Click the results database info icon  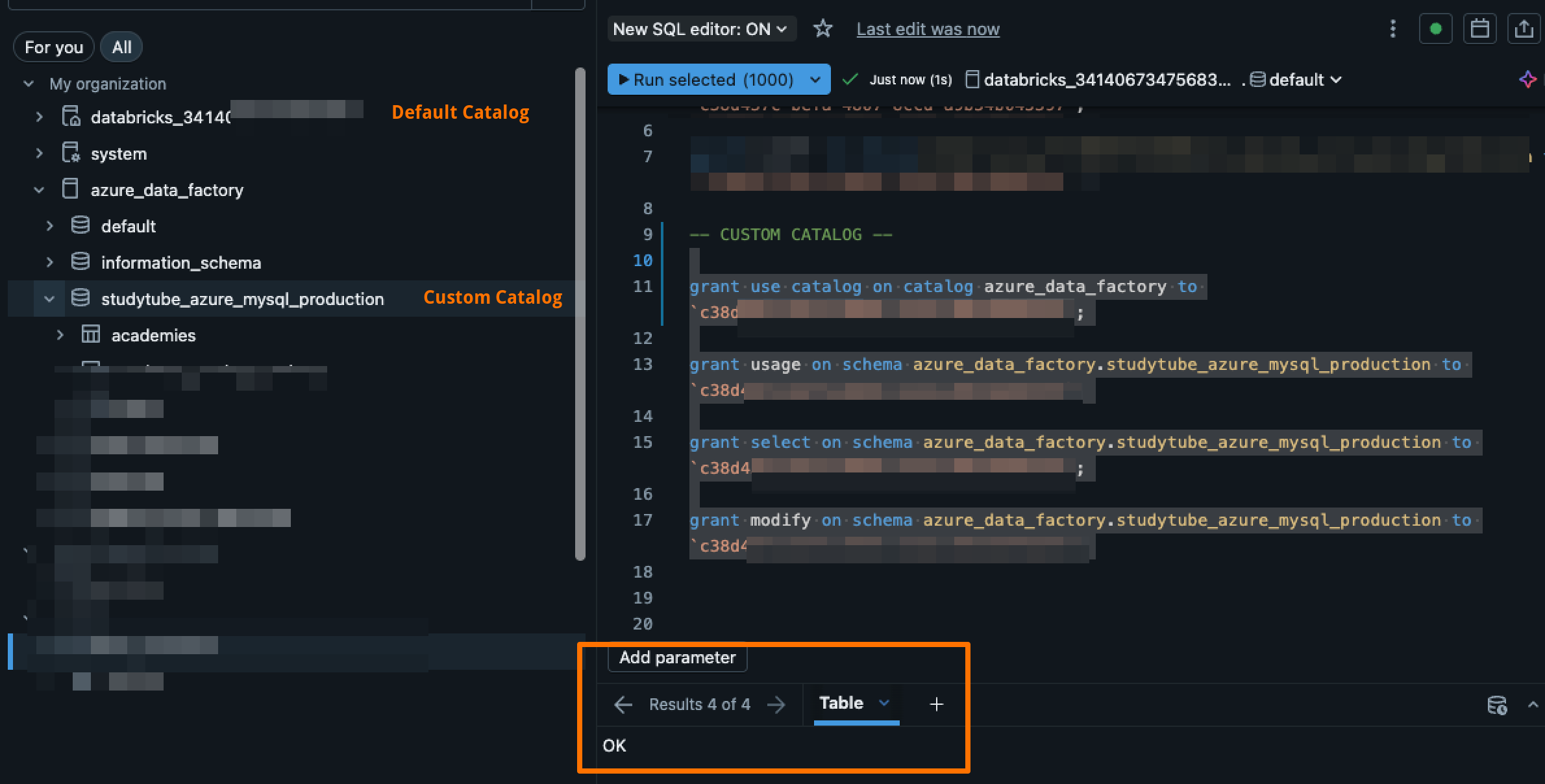coord(1497,705)
